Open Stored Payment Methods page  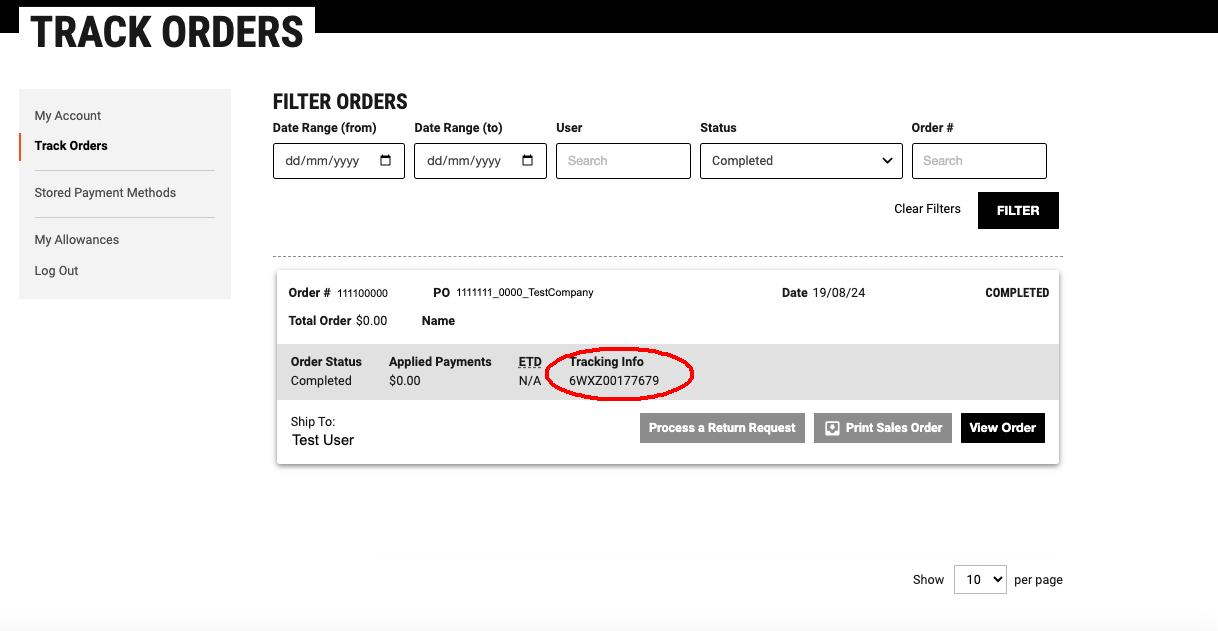[x=105, y=193]
